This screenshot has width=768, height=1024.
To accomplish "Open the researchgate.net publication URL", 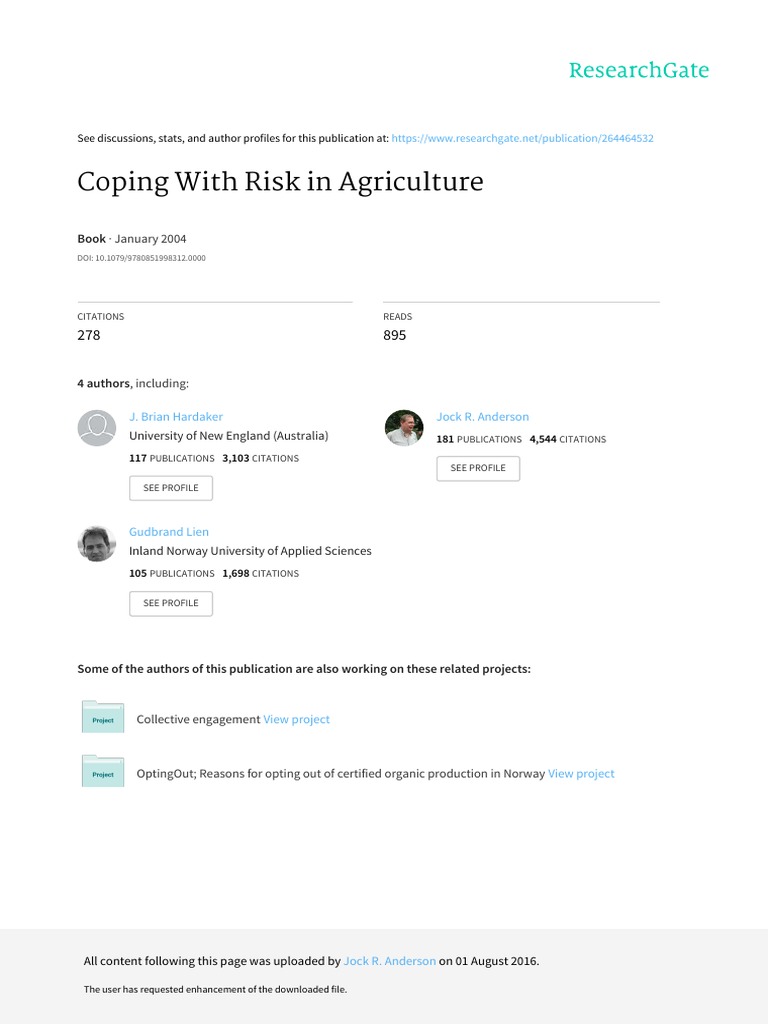I will coord(522,138).
